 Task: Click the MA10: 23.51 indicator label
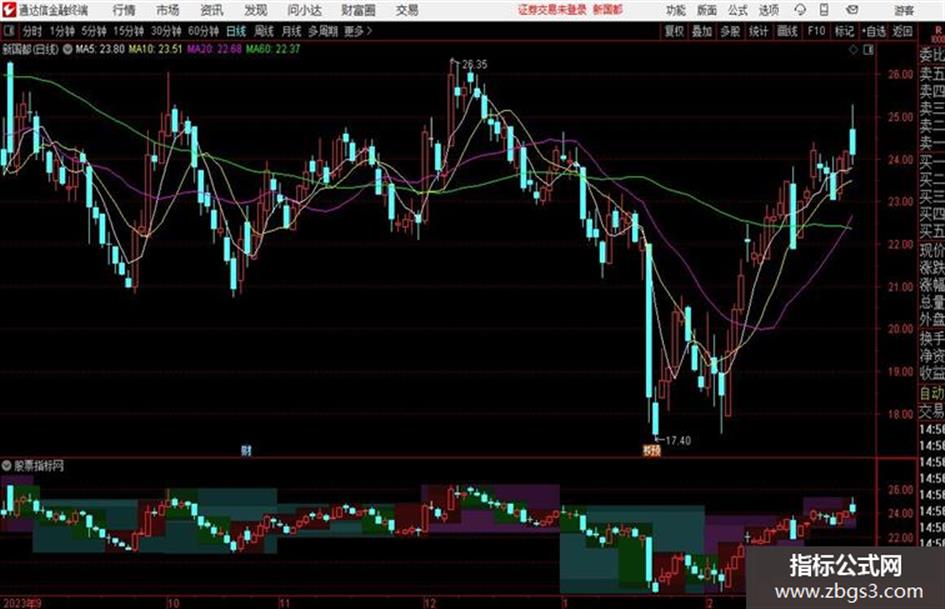[x=155, y=49]
